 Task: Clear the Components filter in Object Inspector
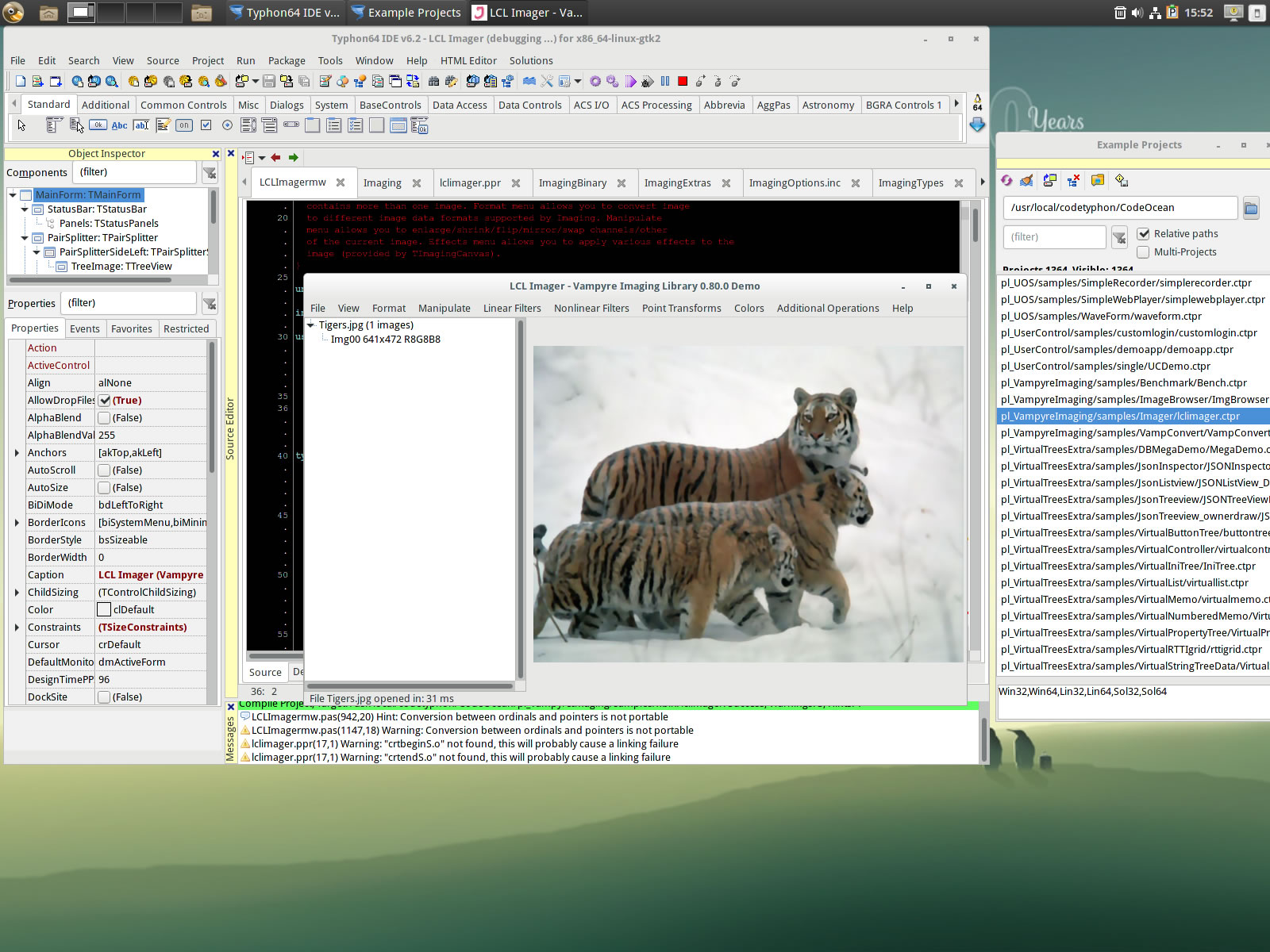[210, 172]
